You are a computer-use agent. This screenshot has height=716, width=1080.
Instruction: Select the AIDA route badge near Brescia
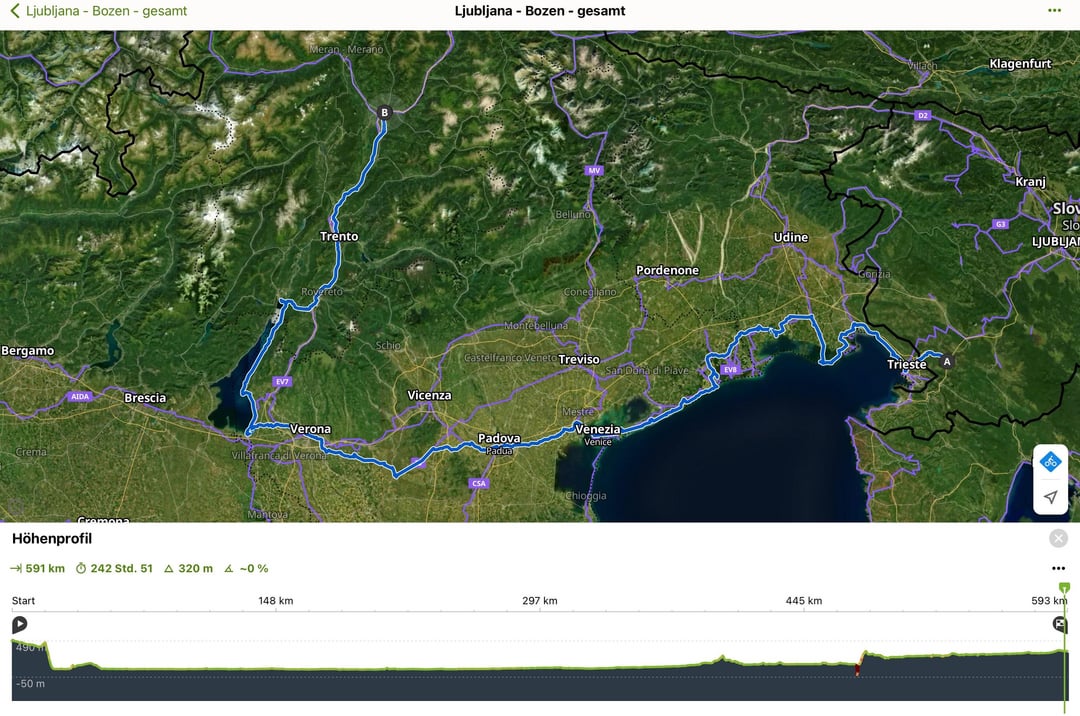click(x=80, y=397)
